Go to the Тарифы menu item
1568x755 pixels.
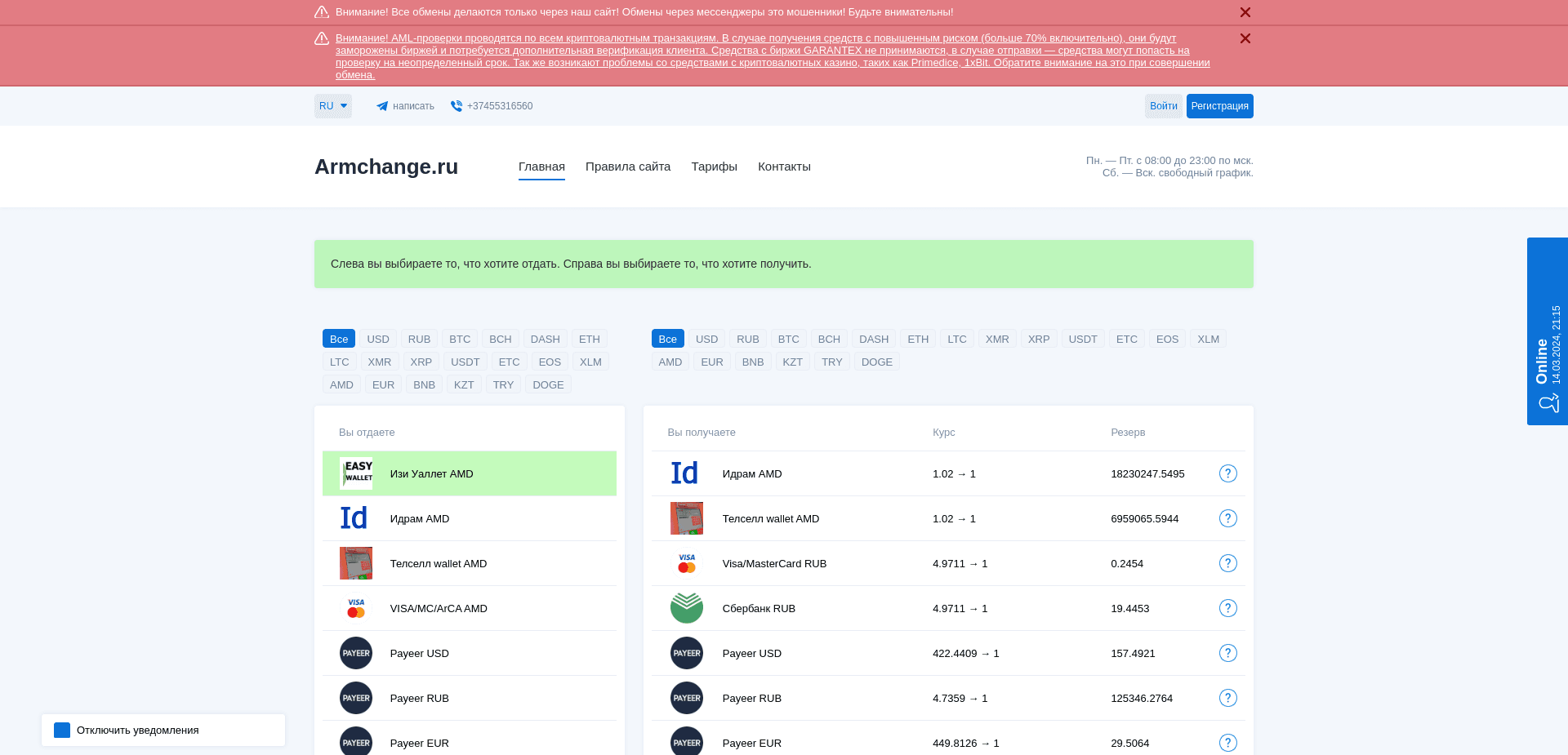714,167
